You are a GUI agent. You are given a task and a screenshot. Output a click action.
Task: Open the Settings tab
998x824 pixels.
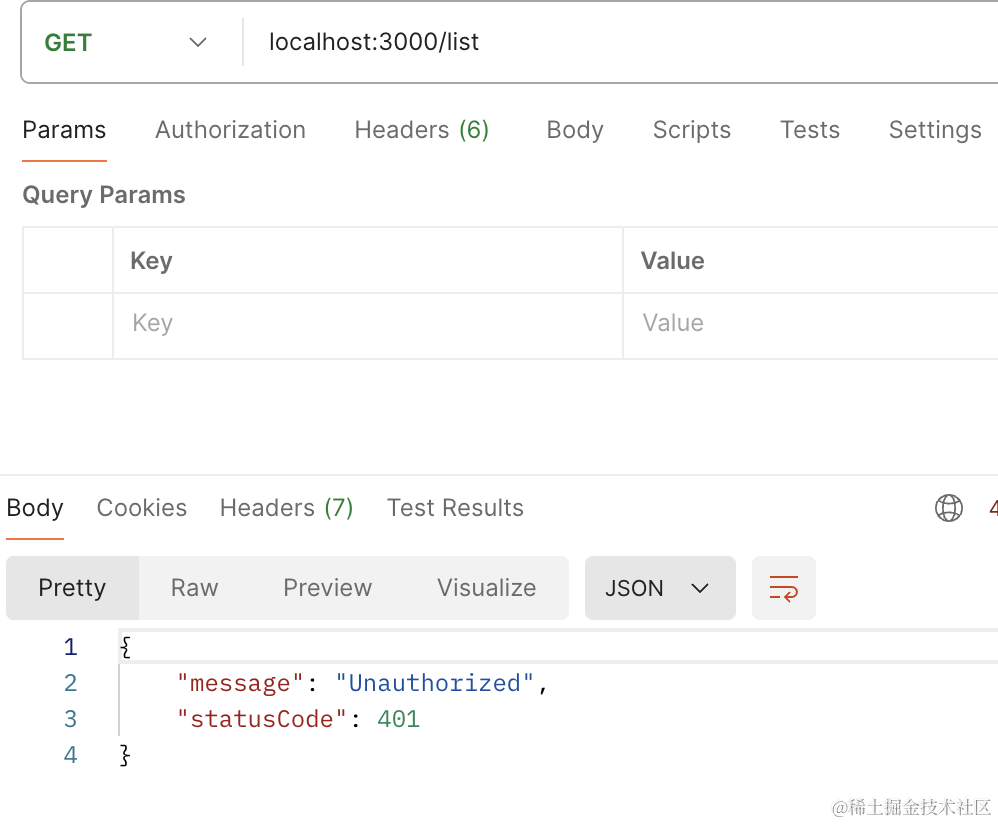(934, 130)
